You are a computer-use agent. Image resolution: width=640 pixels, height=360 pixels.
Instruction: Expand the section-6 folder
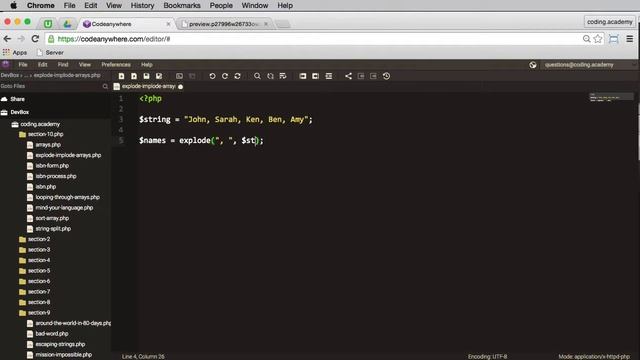click(x=39, y=281)
